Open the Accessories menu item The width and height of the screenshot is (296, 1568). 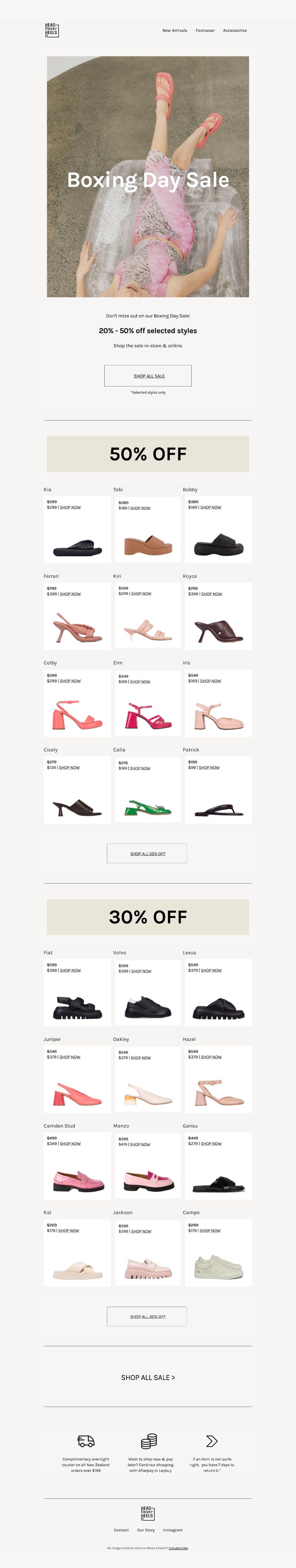pos(235,30)
